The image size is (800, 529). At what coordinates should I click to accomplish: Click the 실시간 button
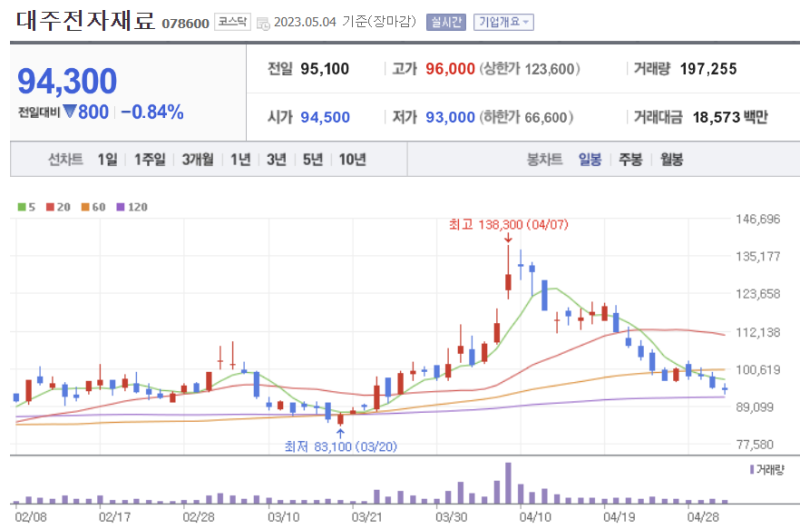[x=446, y=22]
